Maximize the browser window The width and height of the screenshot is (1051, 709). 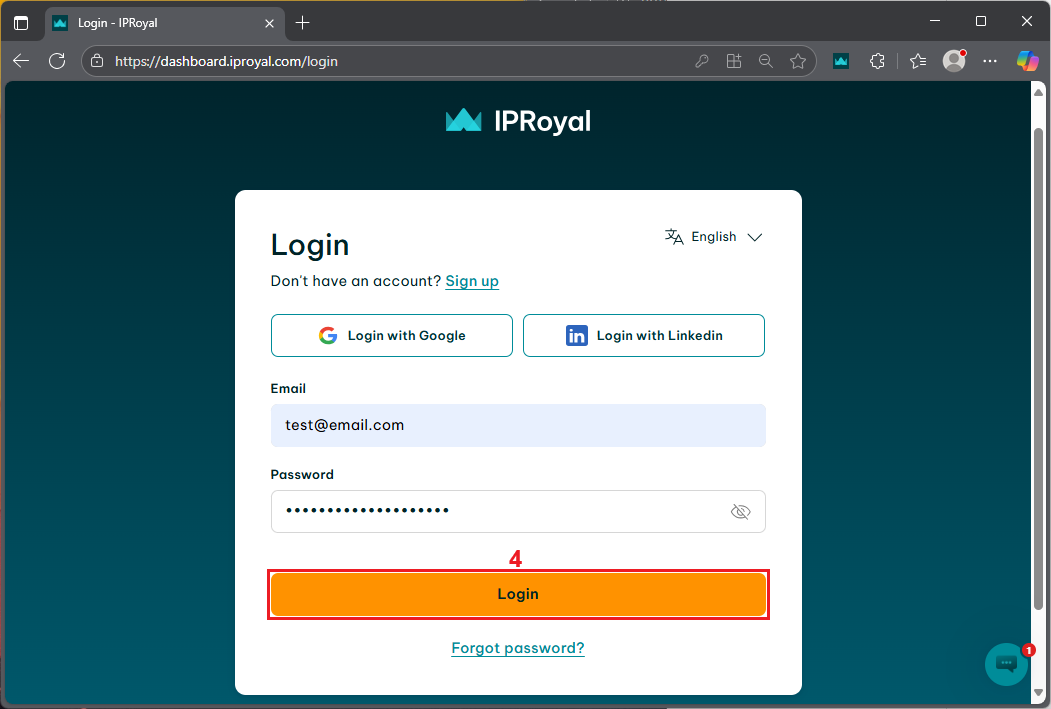pos(981,21)
